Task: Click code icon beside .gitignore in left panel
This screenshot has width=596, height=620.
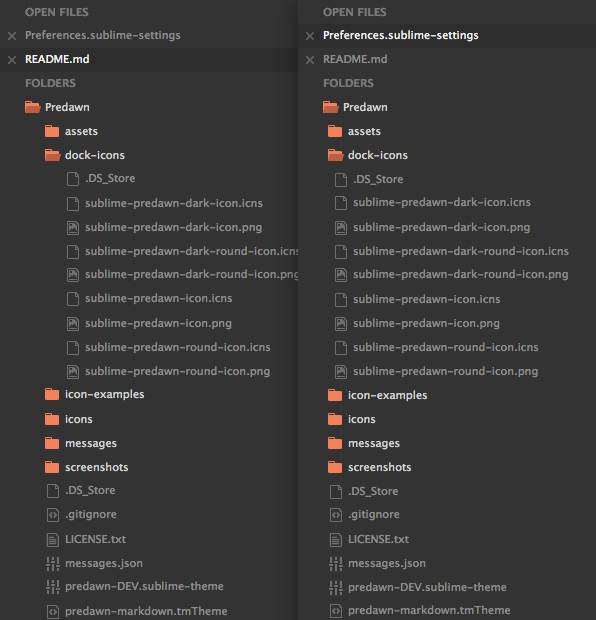Action: coord(53,515)
